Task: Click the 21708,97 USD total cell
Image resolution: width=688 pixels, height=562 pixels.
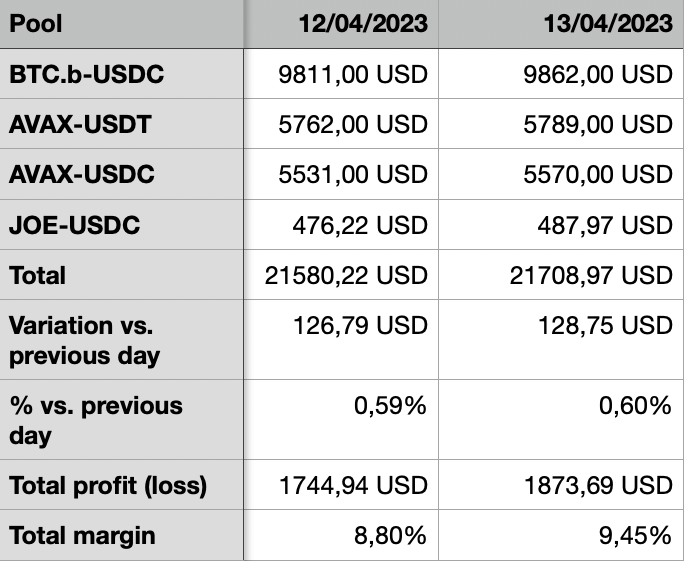Action: [x=590, y=275]
